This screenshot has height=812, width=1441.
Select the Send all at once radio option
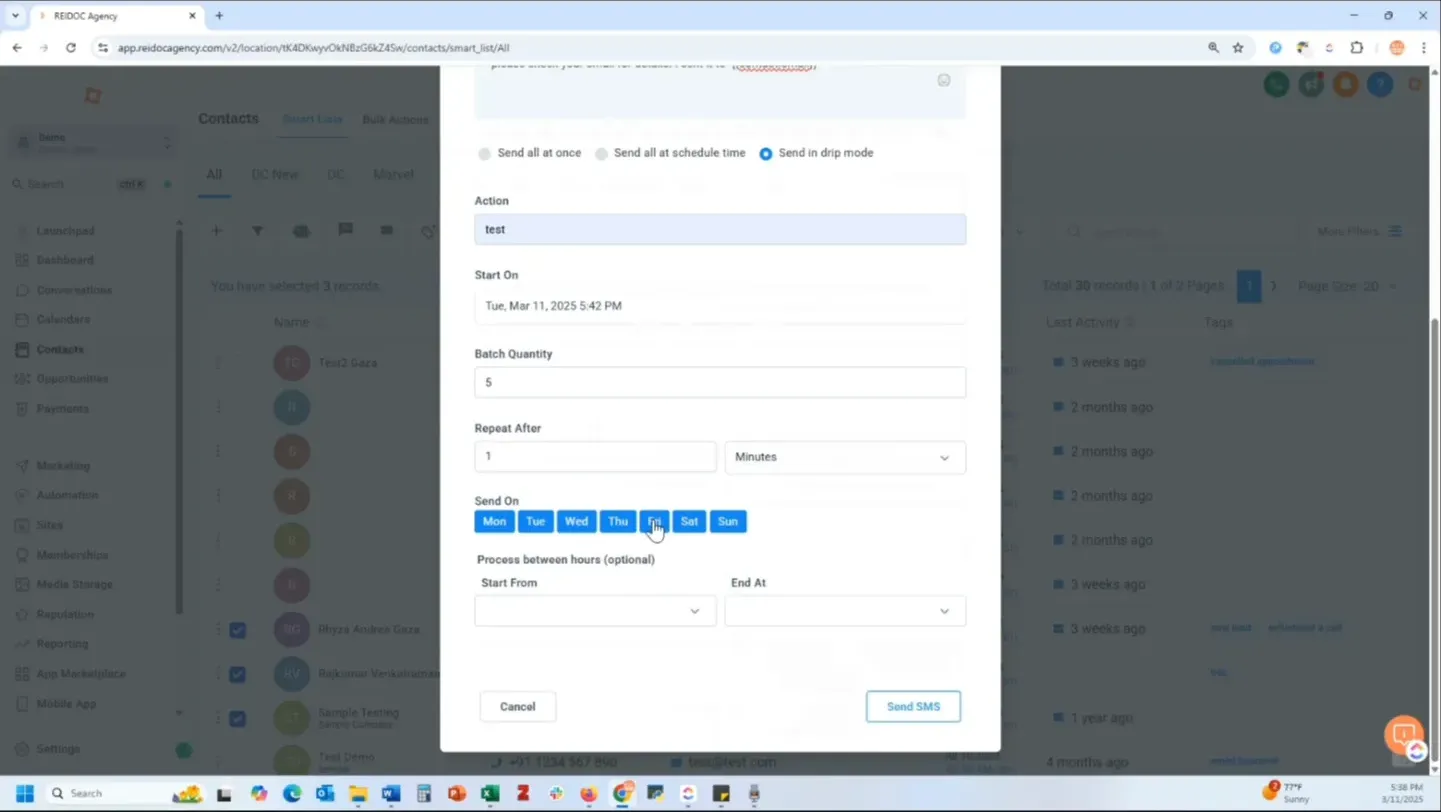click(485, 154)
